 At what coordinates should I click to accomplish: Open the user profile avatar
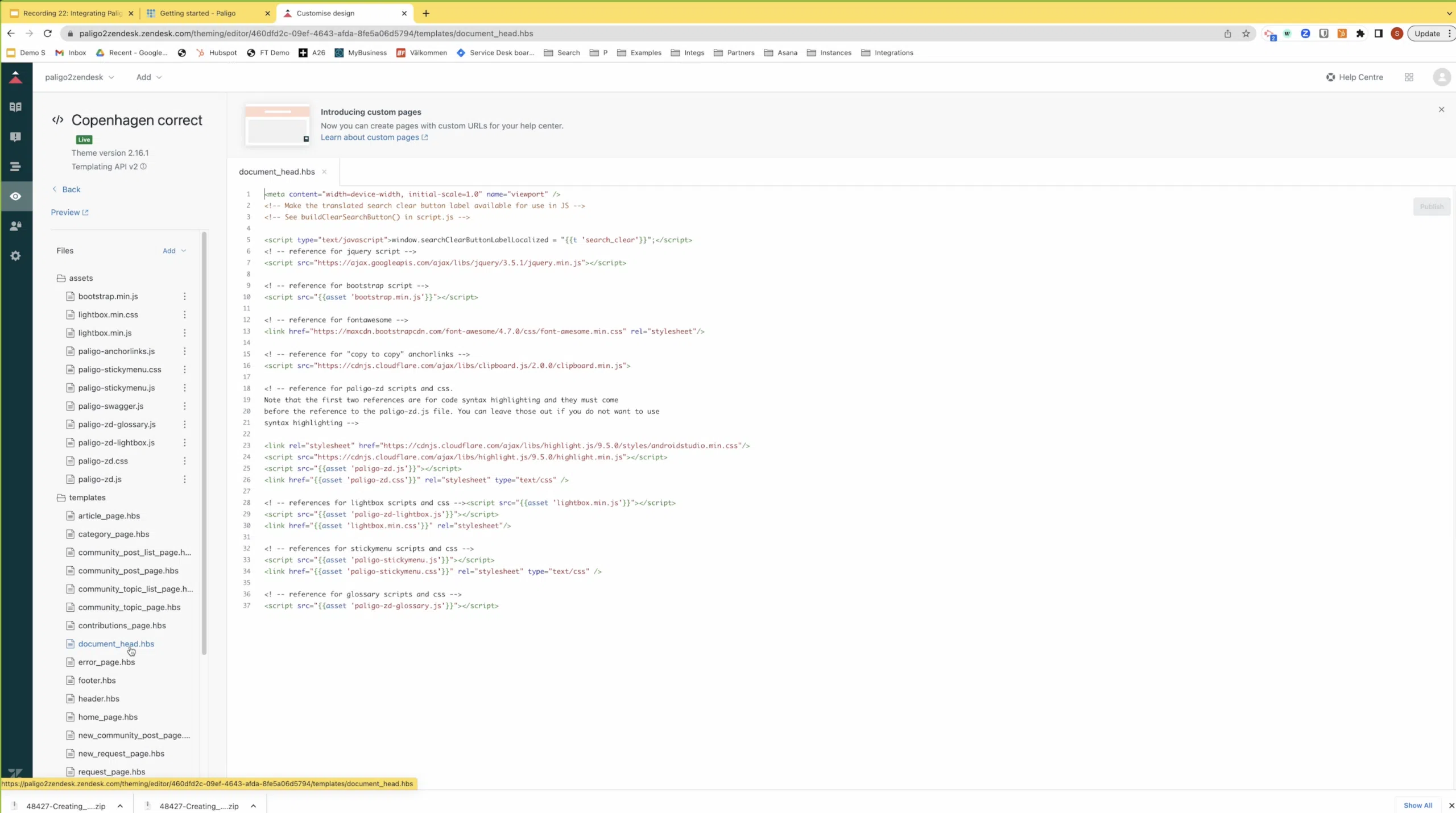1441,77
